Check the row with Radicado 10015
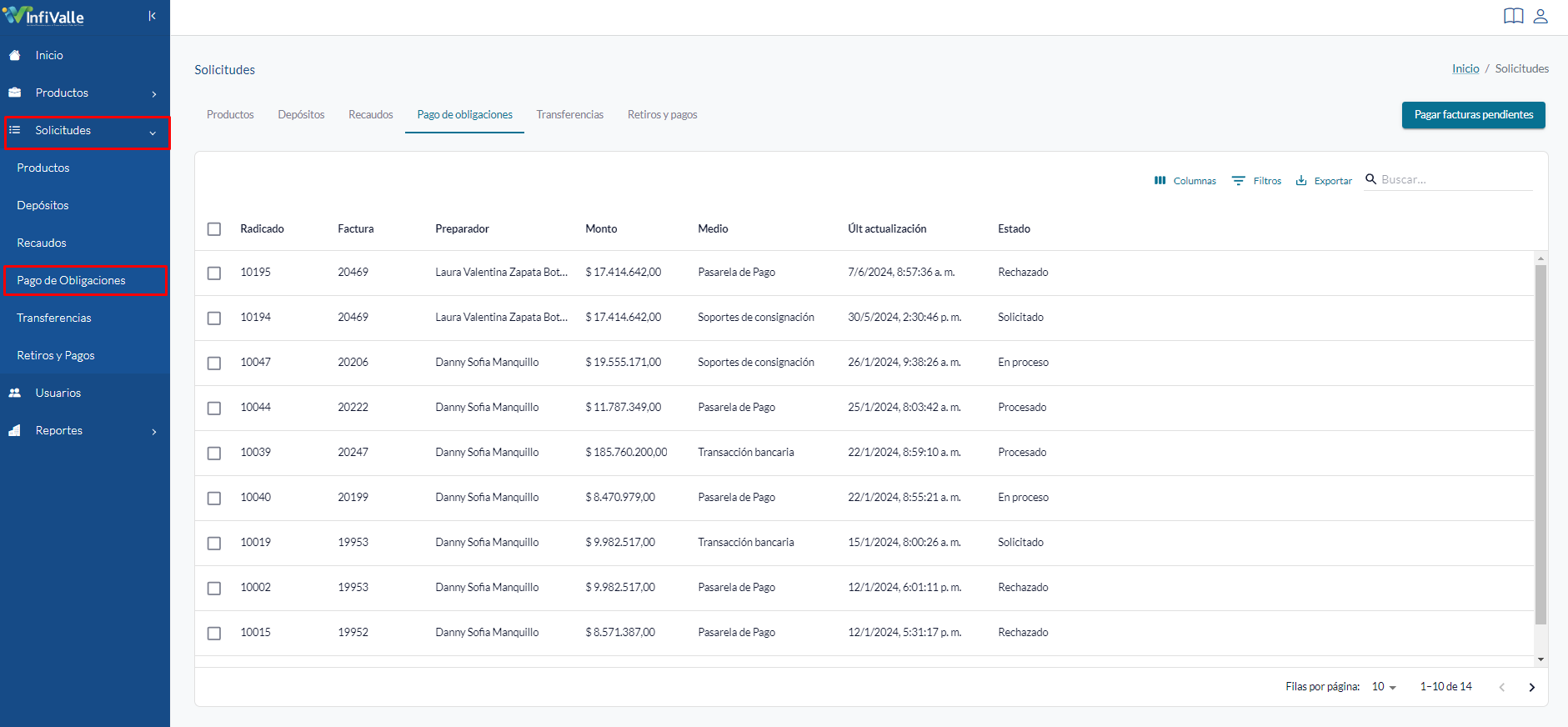Screen dimensions: 1568x727 214,633
